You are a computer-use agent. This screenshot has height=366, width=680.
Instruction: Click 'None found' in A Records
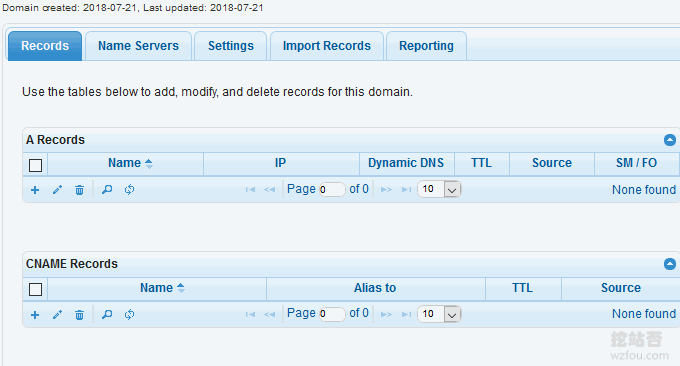(x=644, y=190)
